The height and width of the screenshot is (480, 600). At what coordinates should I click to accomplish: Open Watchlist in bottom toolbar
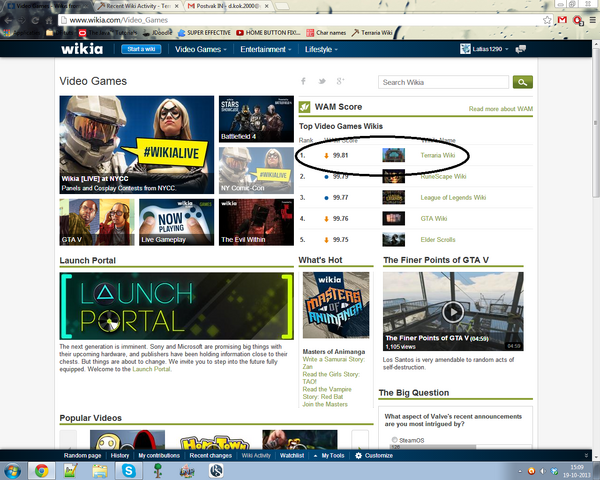coord(292,456)
